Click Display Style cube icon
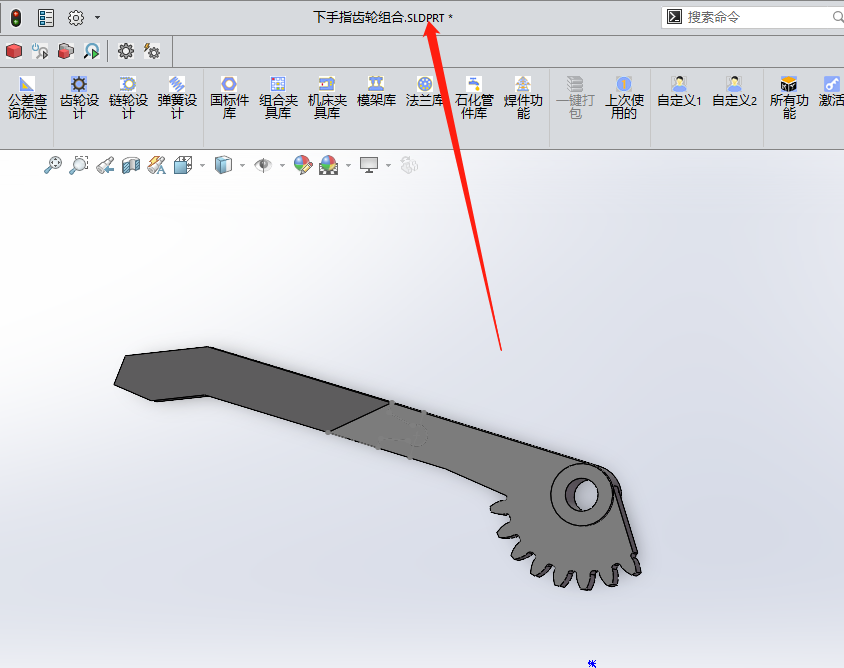 pos(223,165)
